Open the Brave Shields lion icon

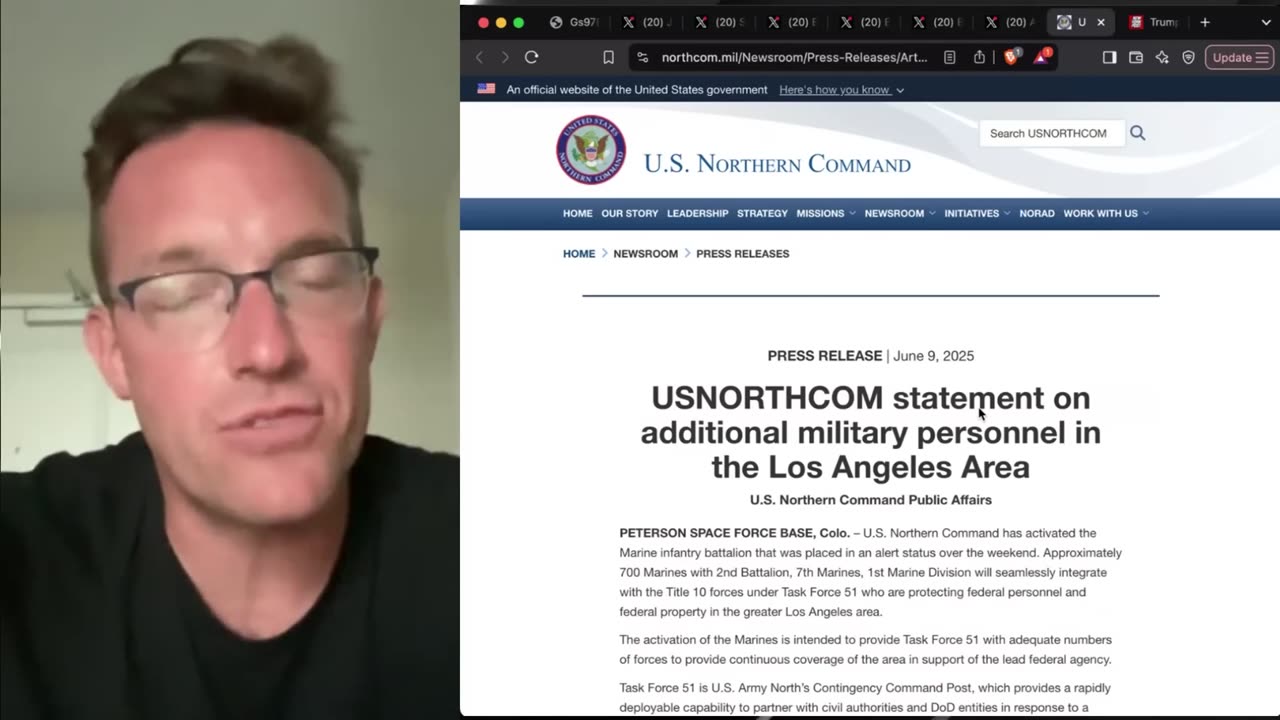1011,57
